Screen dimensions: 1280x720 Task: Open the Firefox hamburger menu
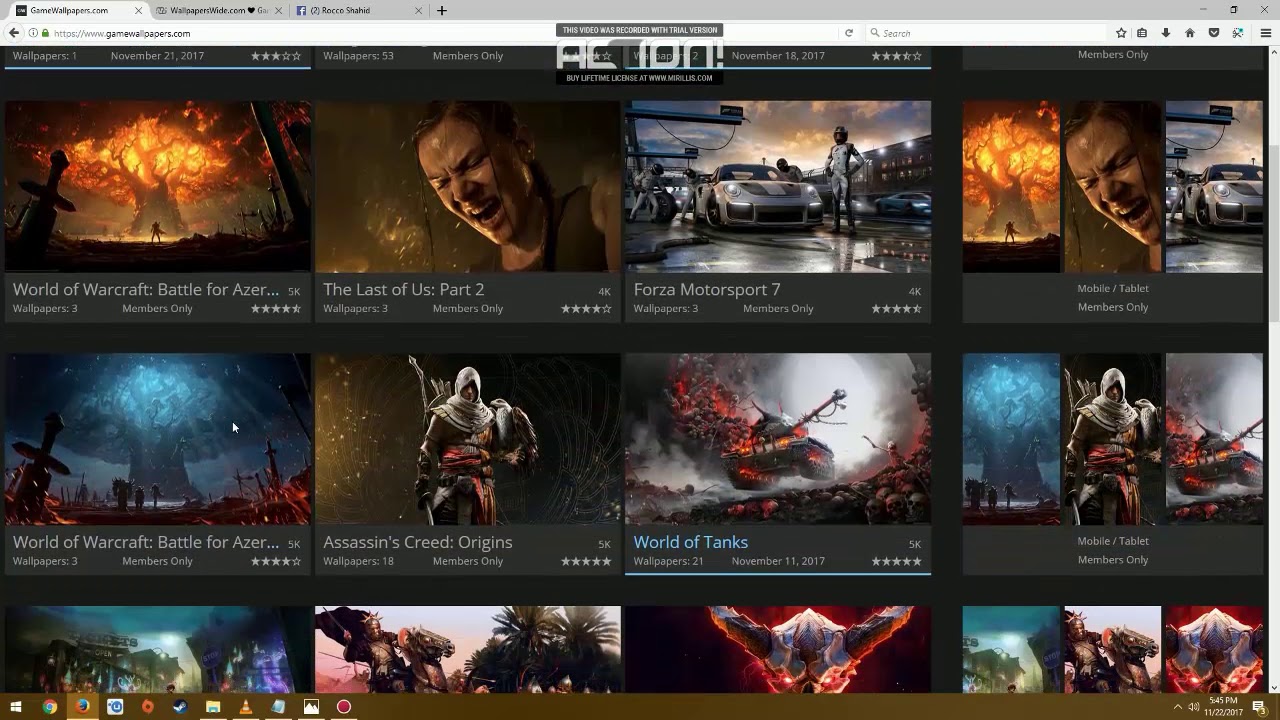point(1266,33)
